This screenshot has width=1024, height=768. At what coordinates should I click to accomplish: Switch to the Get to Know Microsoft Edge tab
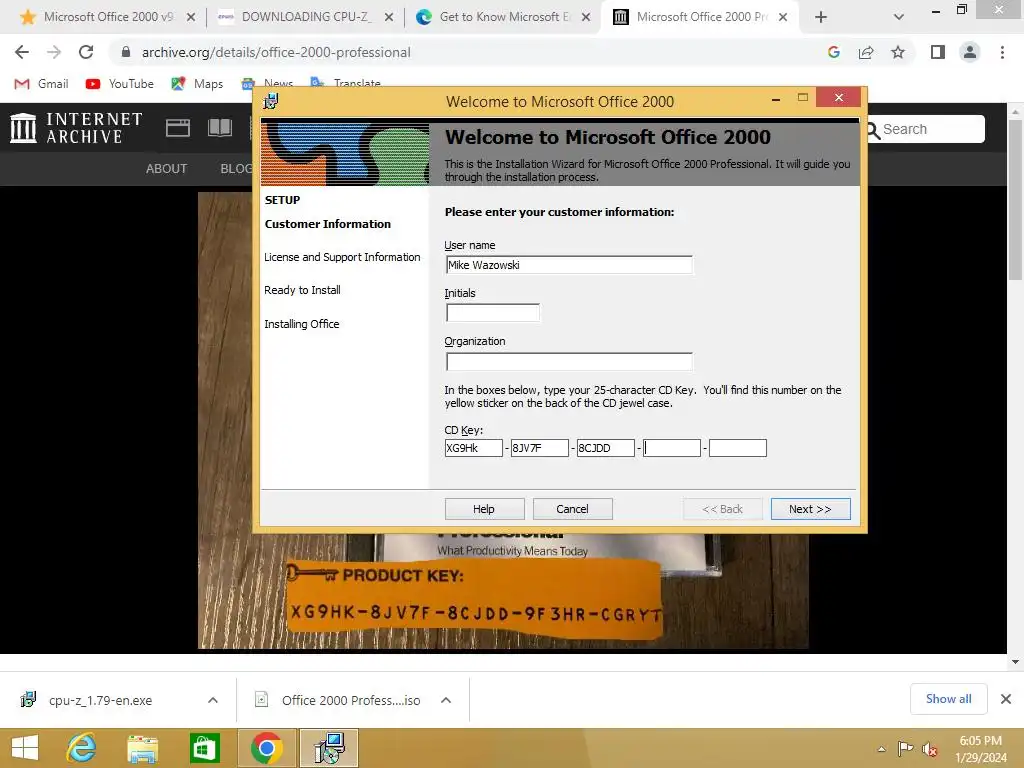(503, 17)
